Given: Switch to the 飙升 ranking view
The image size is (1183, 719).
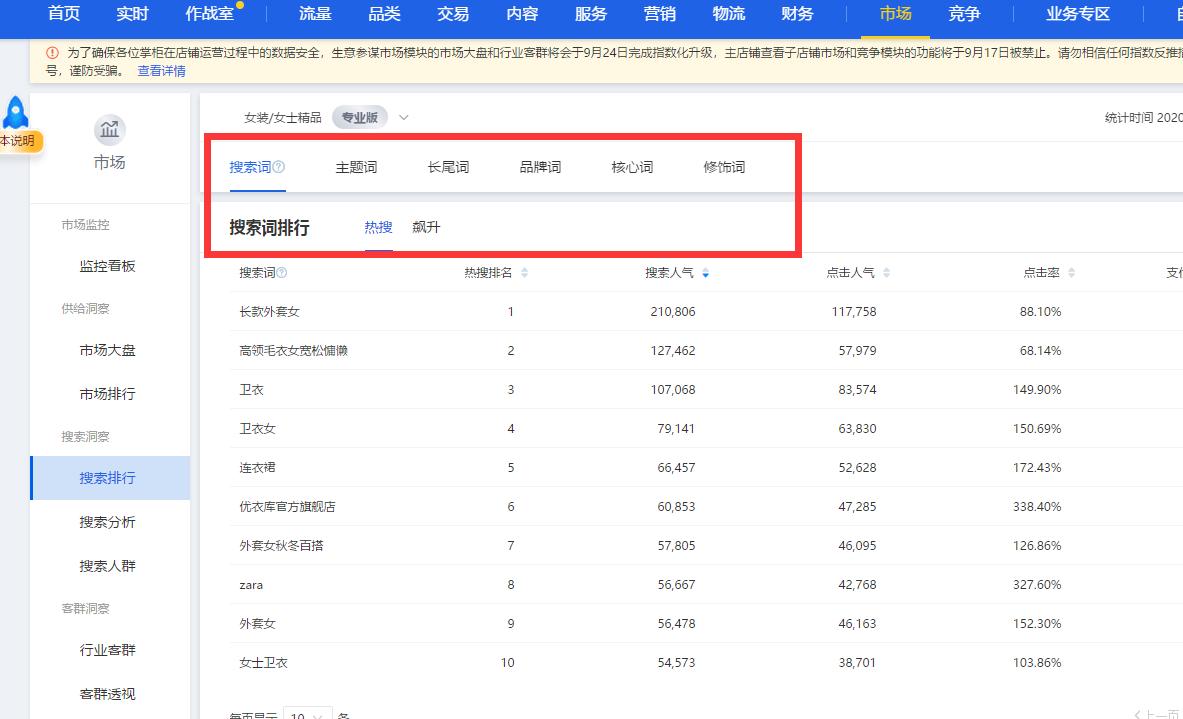Looking at the screenshot, I should (x=427, y=227).
